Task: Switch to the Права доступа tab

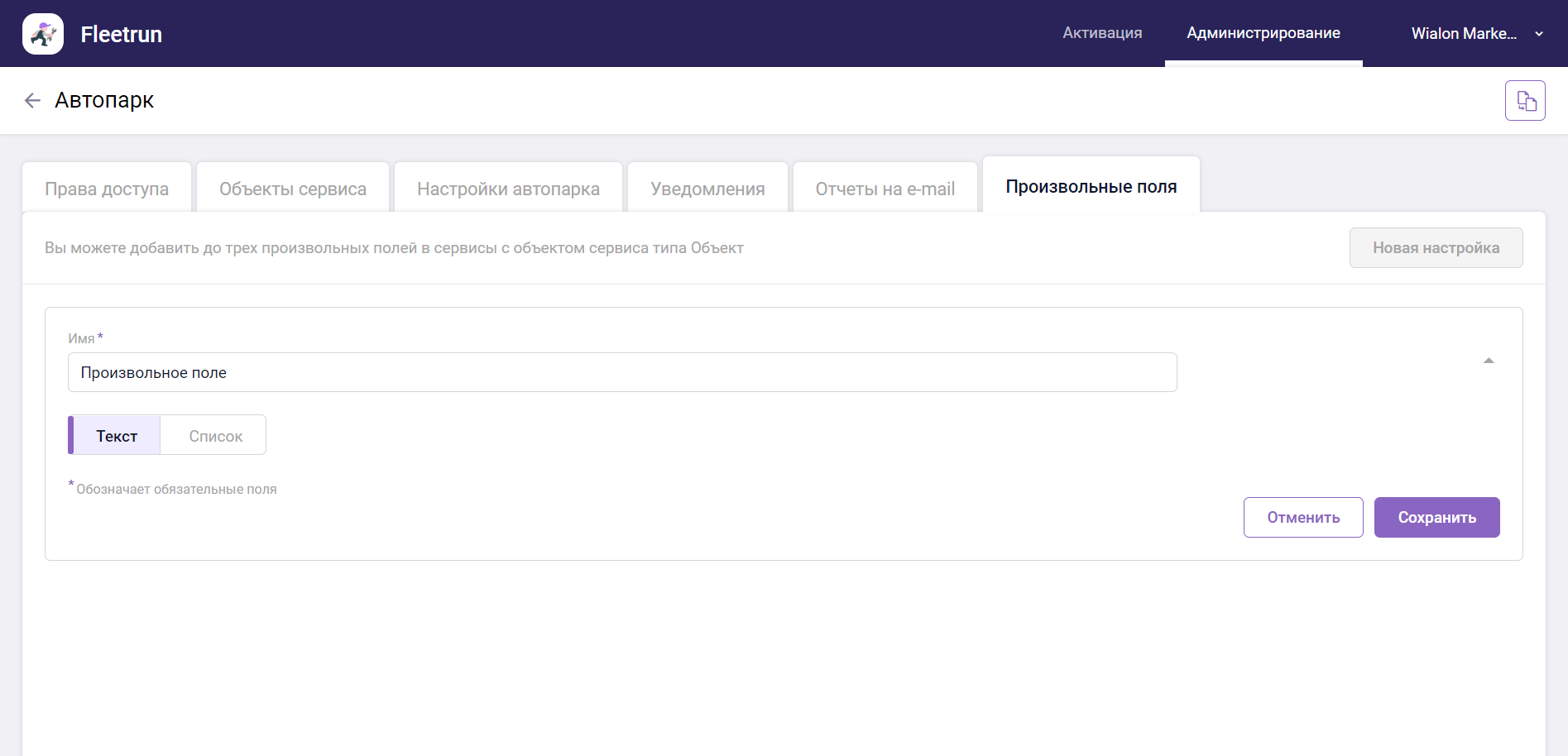Action: click(106, 188)
